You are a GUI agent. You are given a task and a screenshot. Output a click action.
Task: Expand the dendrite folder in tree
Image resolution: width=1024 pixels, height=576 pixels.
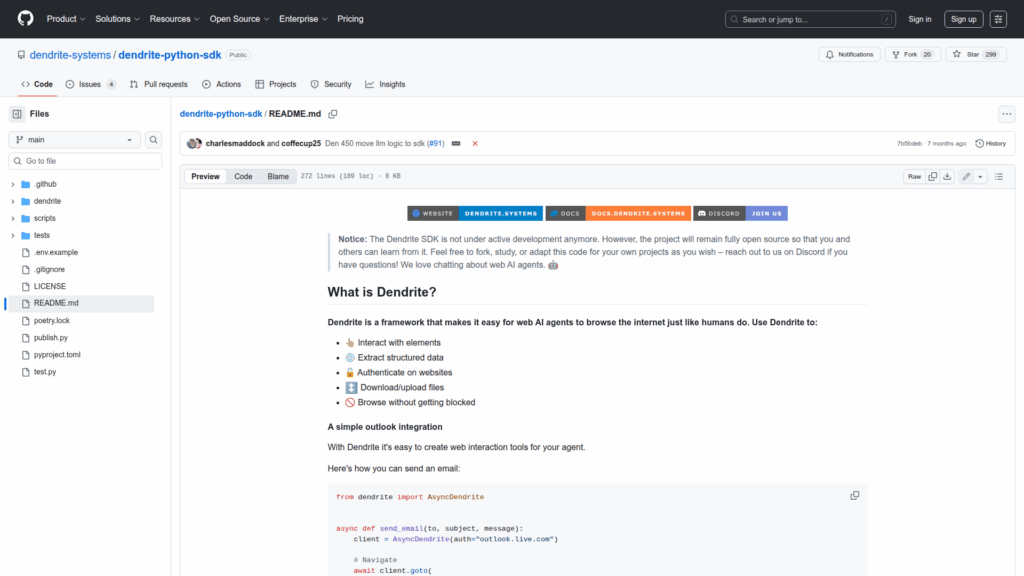click(x=13, y=201)
